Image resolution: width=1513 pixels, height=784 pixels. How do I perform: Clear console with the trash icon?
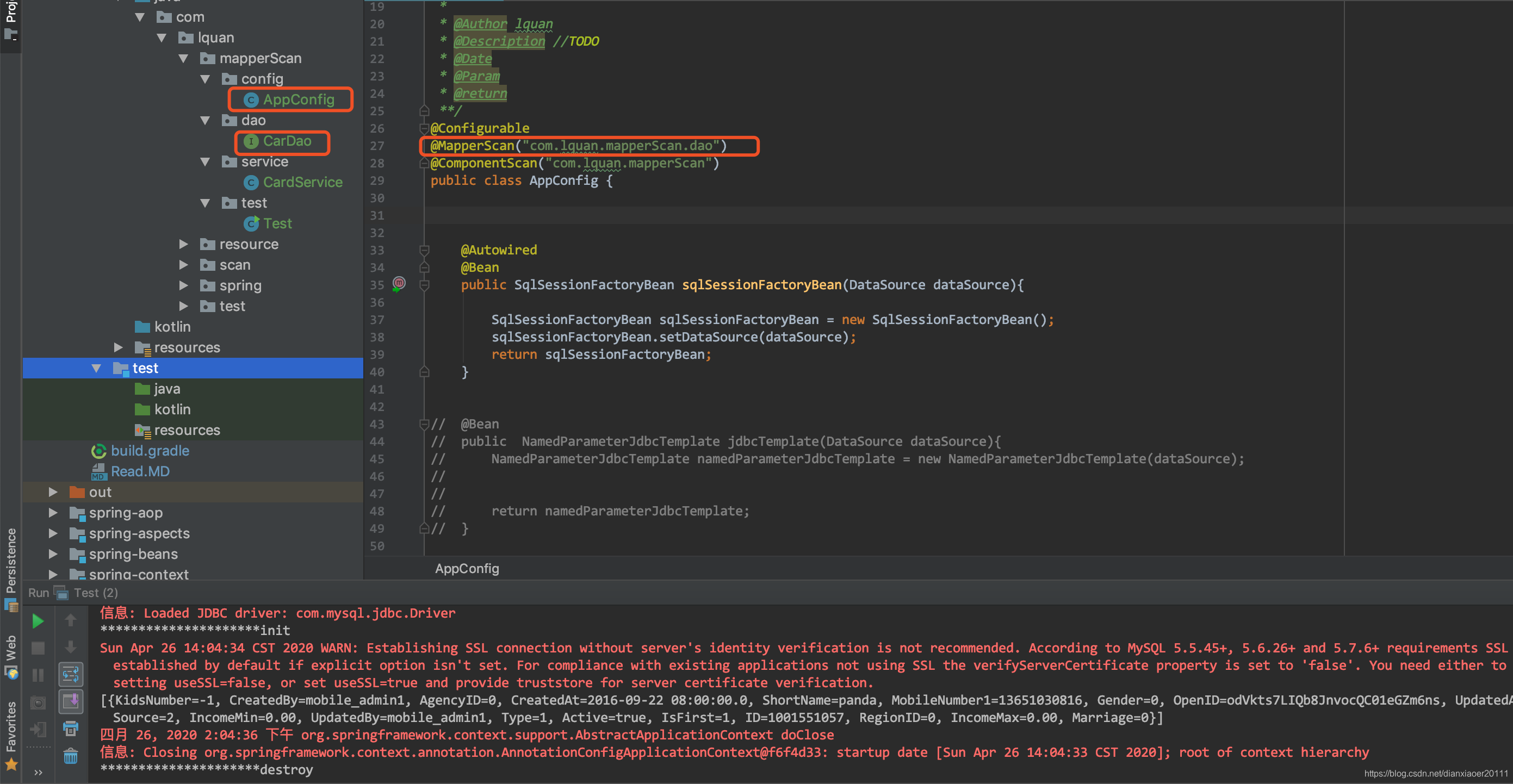pyautogui.click(x=71, y=756)
